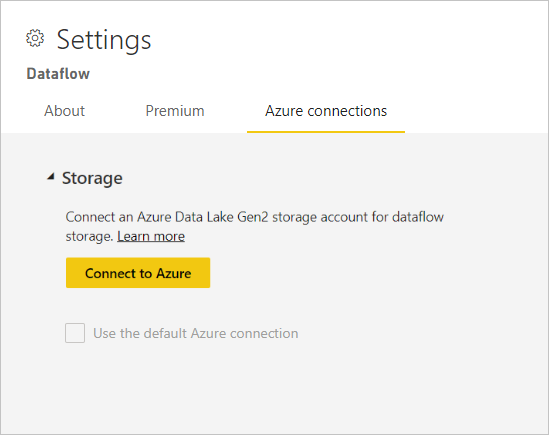The height and width of the screenshot is (435, 549).
Task: Click the Dataflow subtitle text
Action: point(58,74)
